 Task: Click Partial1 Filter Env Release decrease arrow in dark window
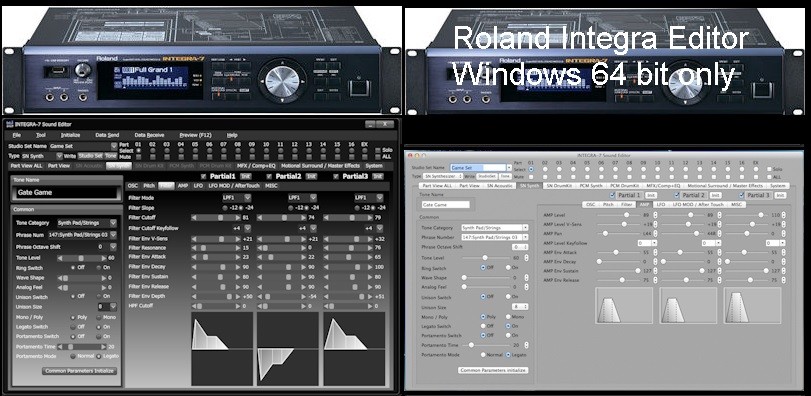[193, 286]
